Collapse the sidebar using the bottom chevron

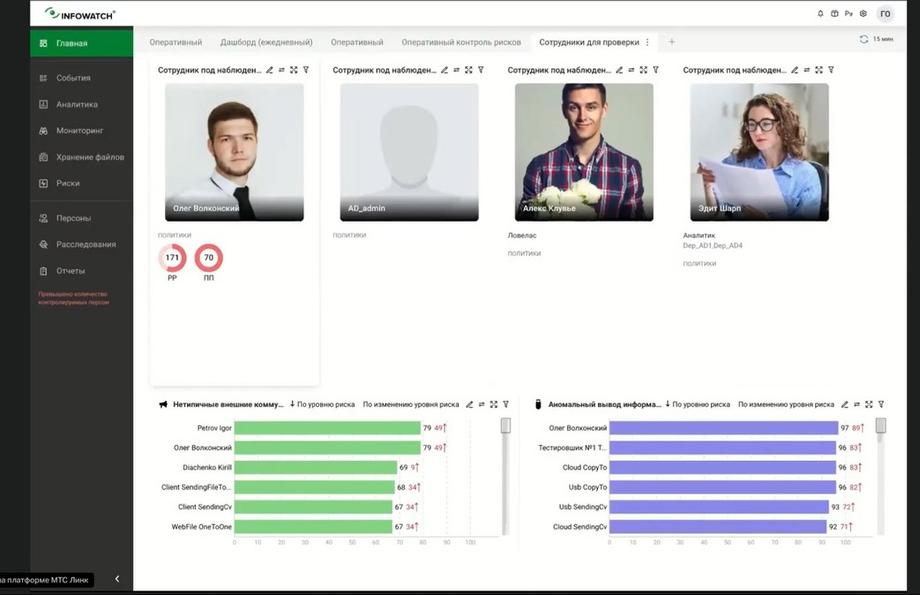tap(117, 579)
